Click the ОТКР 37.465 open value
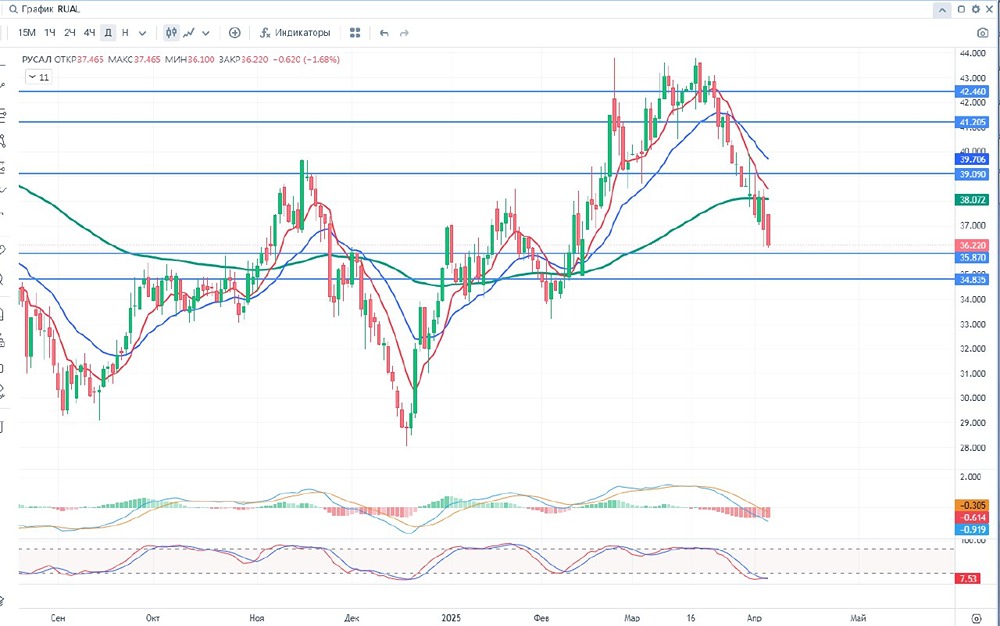 80,59
